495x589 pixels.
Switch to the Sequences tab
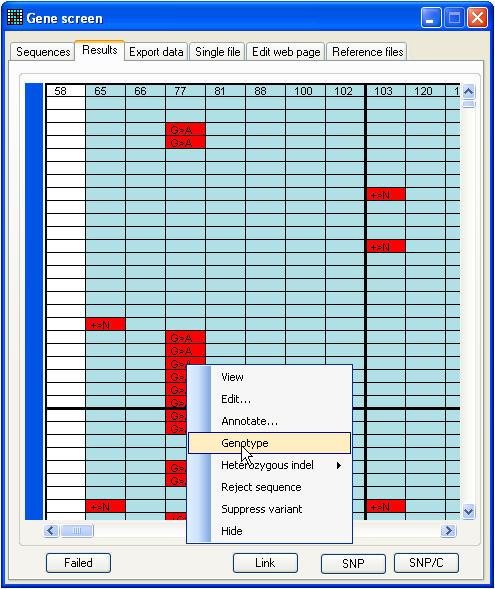tap(43, 51)
